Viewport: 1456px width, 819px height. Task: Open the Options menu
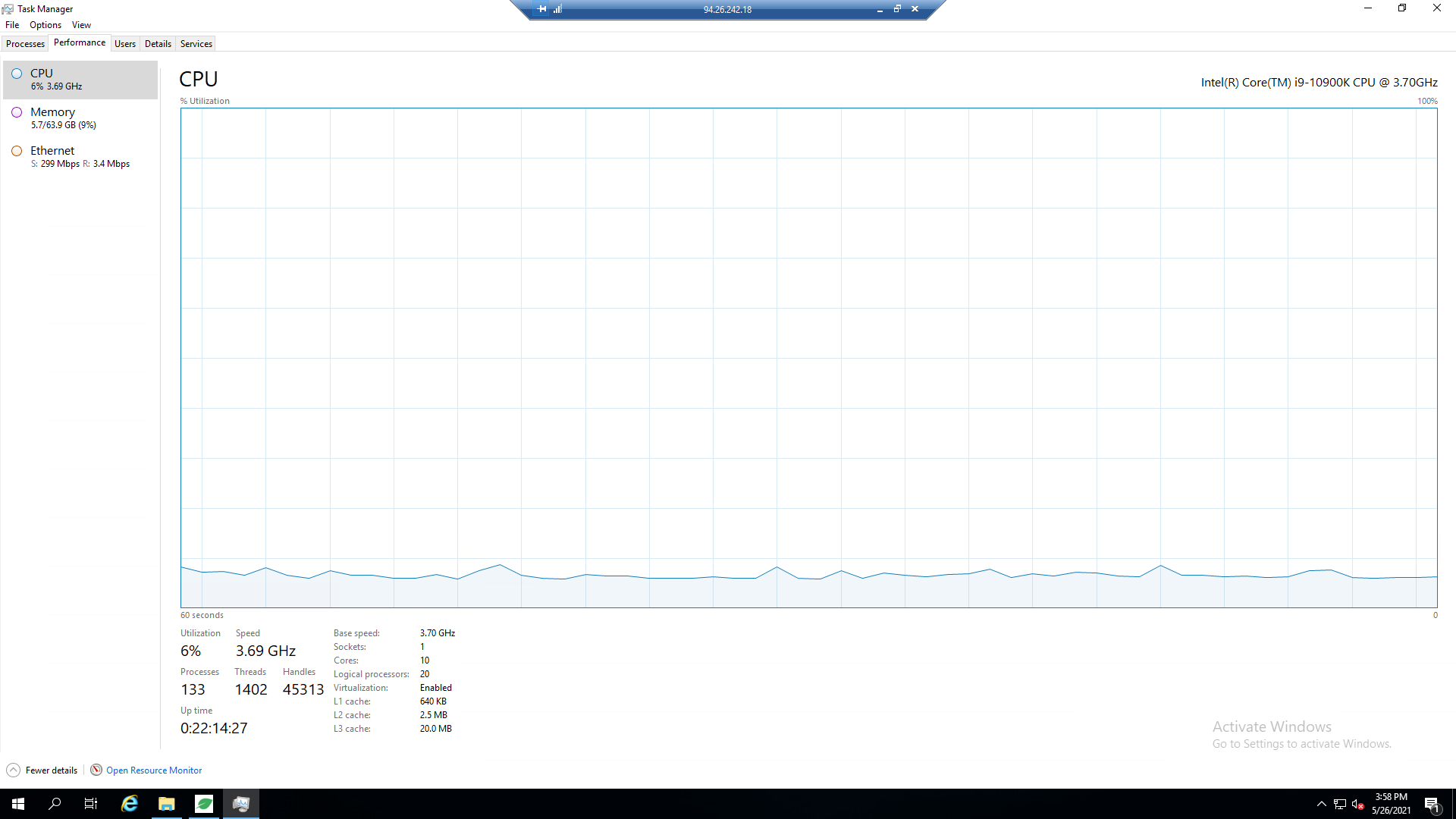tap(45, 25)
